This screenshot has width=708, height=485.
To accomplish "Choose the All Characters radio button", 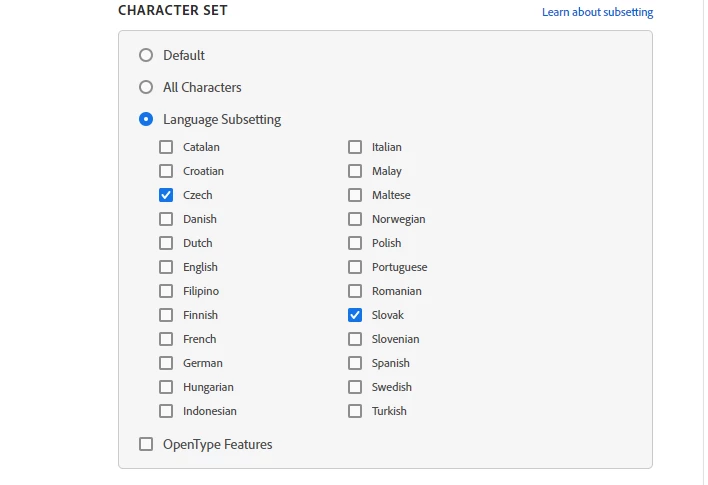I will tap(146, 87).
